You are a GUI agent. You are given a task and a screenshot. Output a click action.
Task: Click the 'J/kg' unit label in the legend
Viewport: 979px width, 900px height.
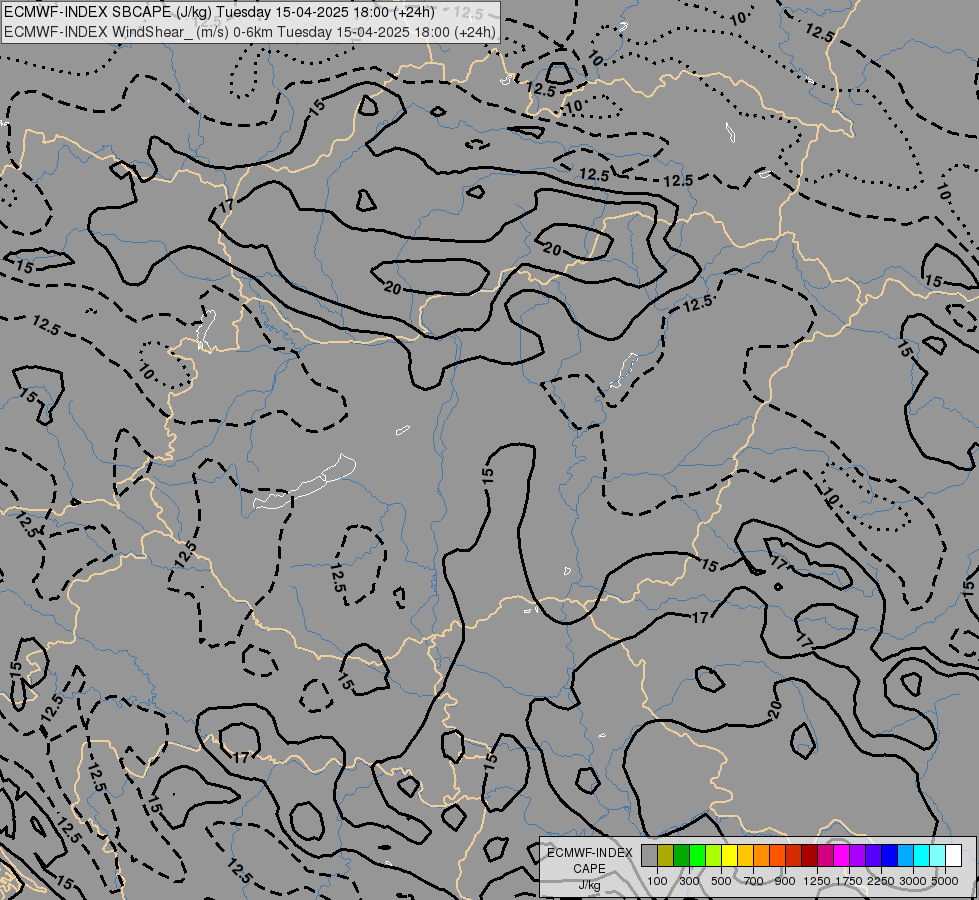589,885
